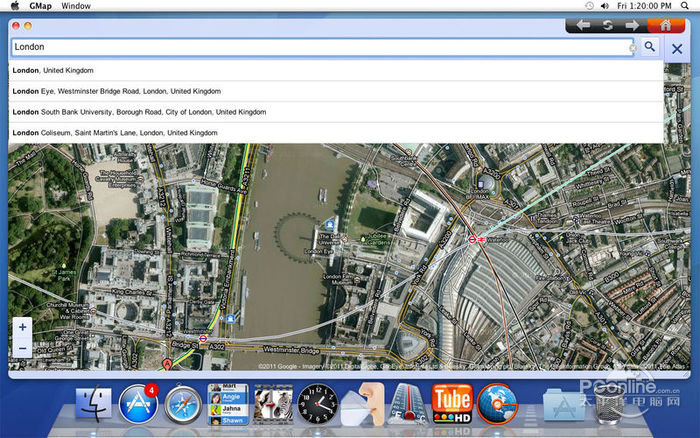Click the red A pin marker
Image resolution: width=700 pixels, height=438 pixels.
167,364
